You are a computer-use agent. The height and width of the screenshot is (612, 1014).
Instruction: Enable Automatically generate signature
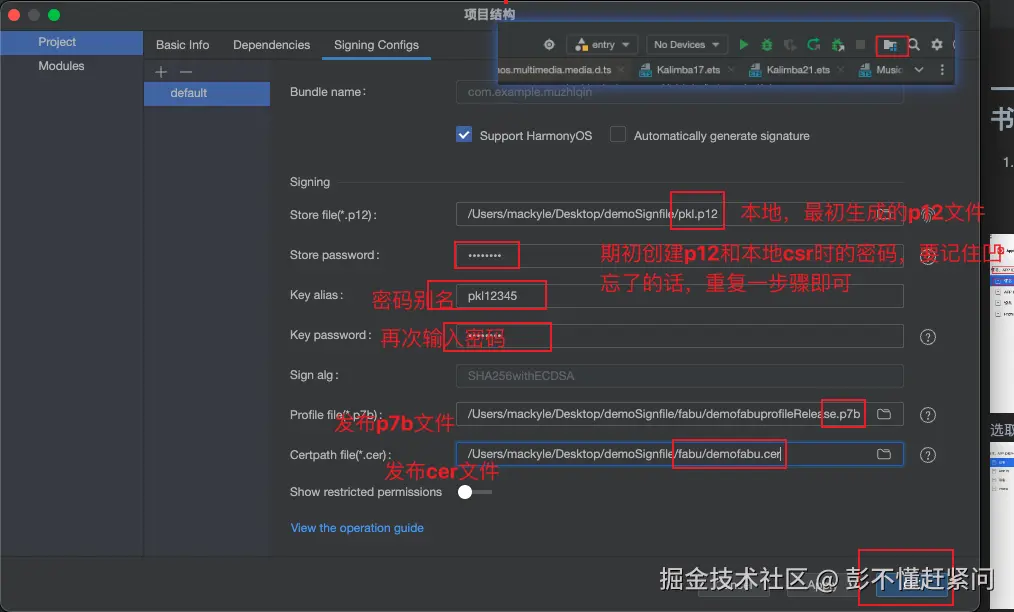[617, 135]
